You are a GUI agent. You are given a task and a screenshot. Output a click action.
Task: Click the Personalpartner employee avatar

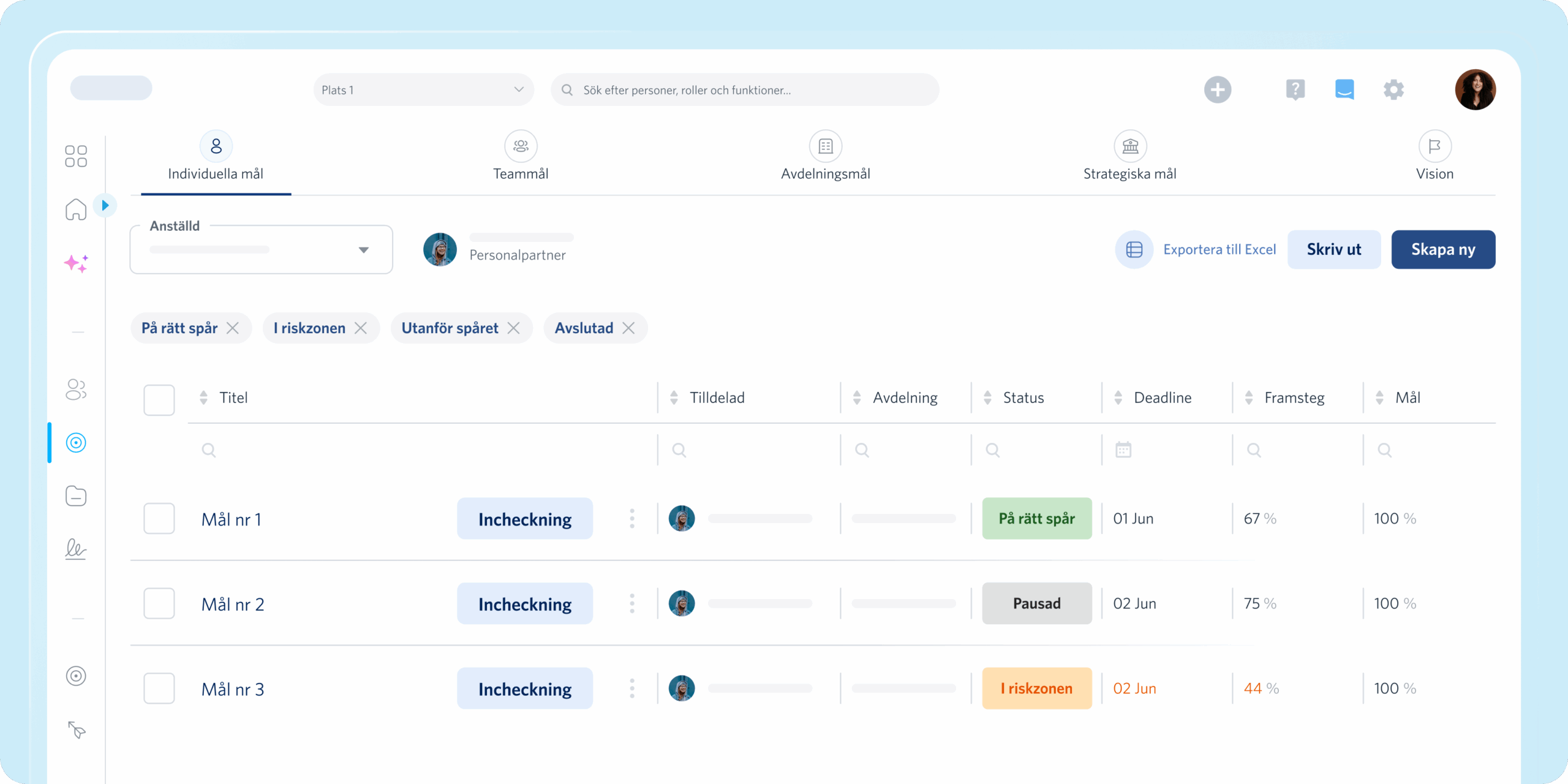tap(440, 249)
